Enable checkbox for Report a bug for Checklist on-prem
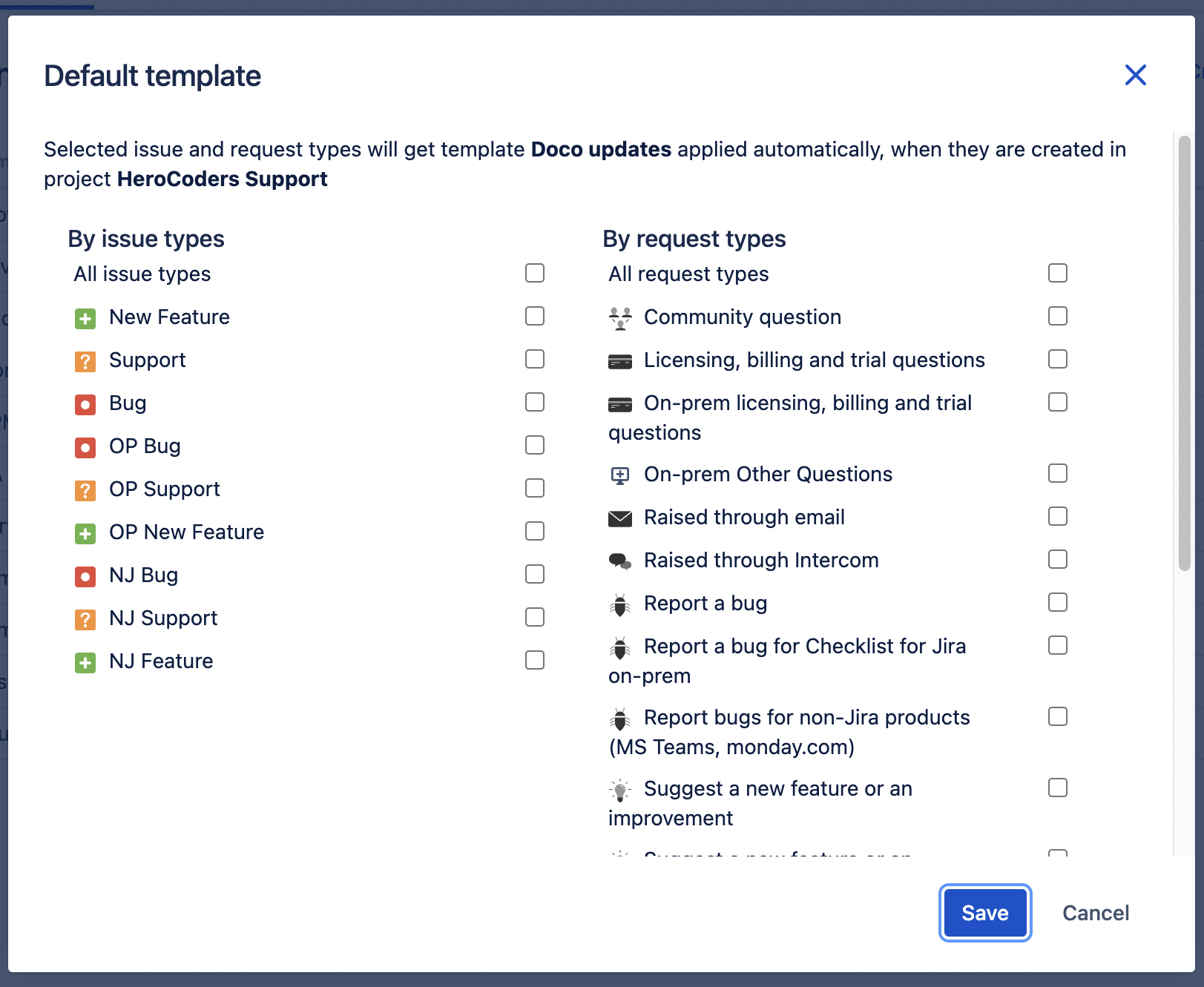 point(1058,645)
